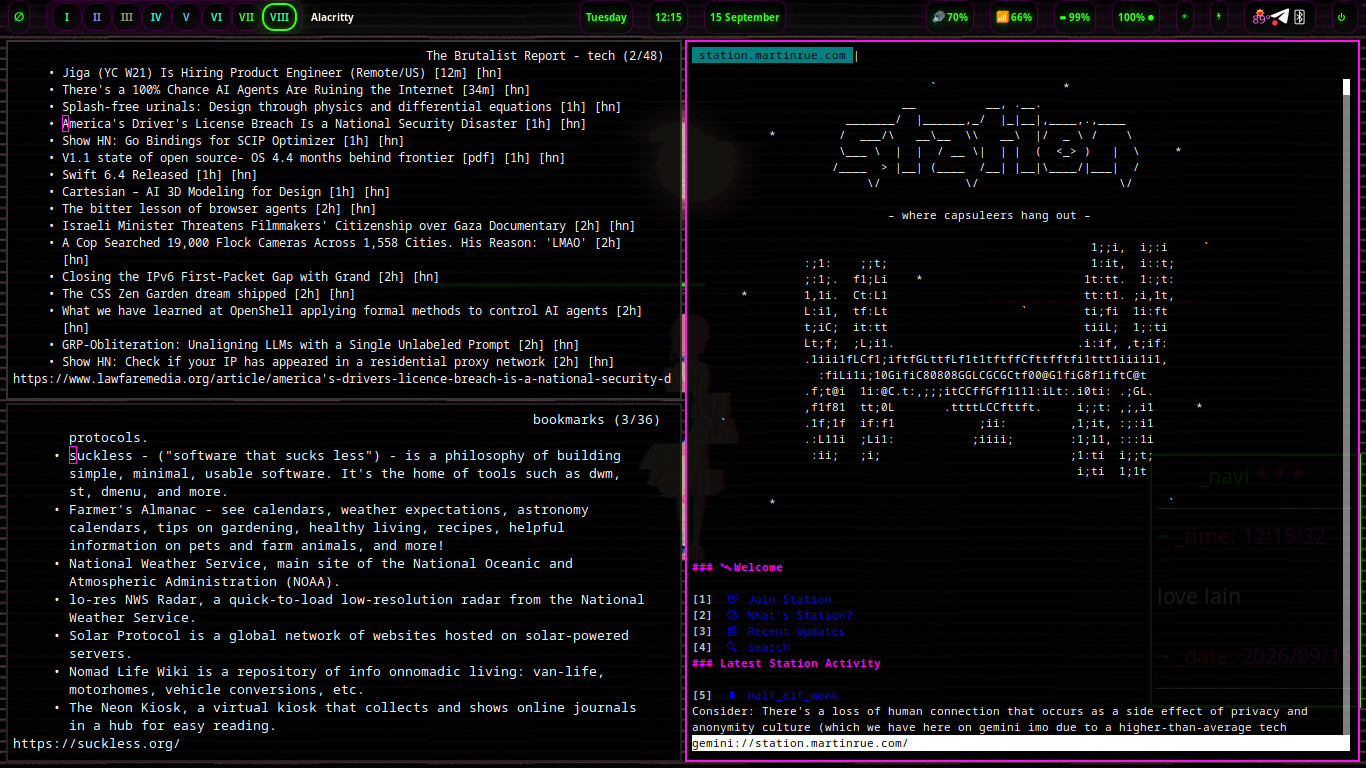Click the Welcome heading on the Station page
The width and height of the screenshot is (1366, 768).
coord(738,568)
